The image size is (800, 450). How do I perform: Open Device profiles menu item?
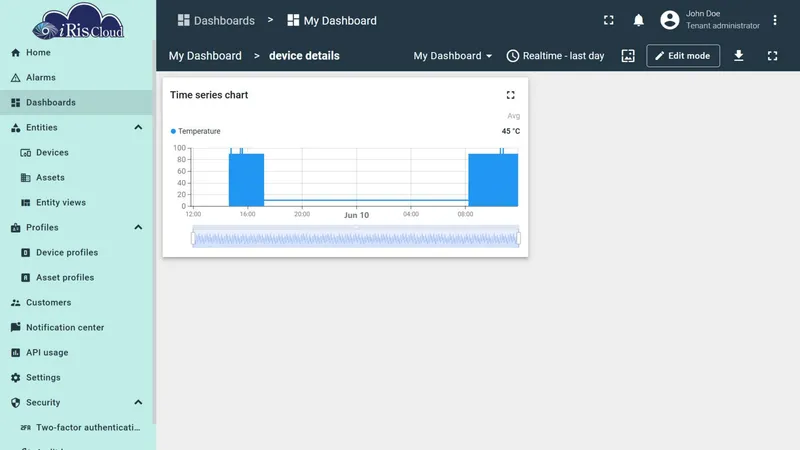pos(76,253)
